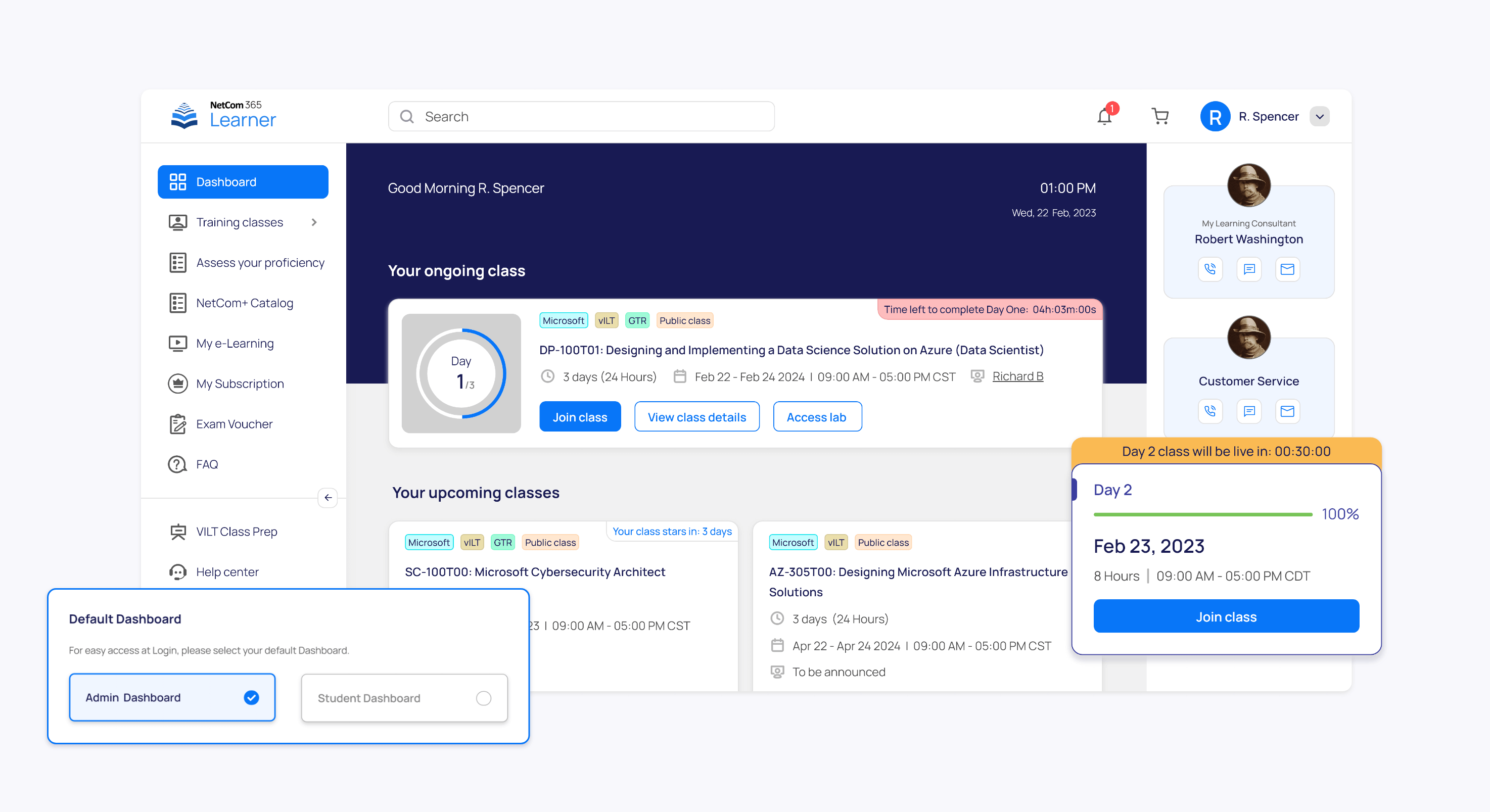Image resolution: width=1490 pixels, height=812 pixels.
Task: Email Robert Washington envelope icon
Action: coord(1287,269)
